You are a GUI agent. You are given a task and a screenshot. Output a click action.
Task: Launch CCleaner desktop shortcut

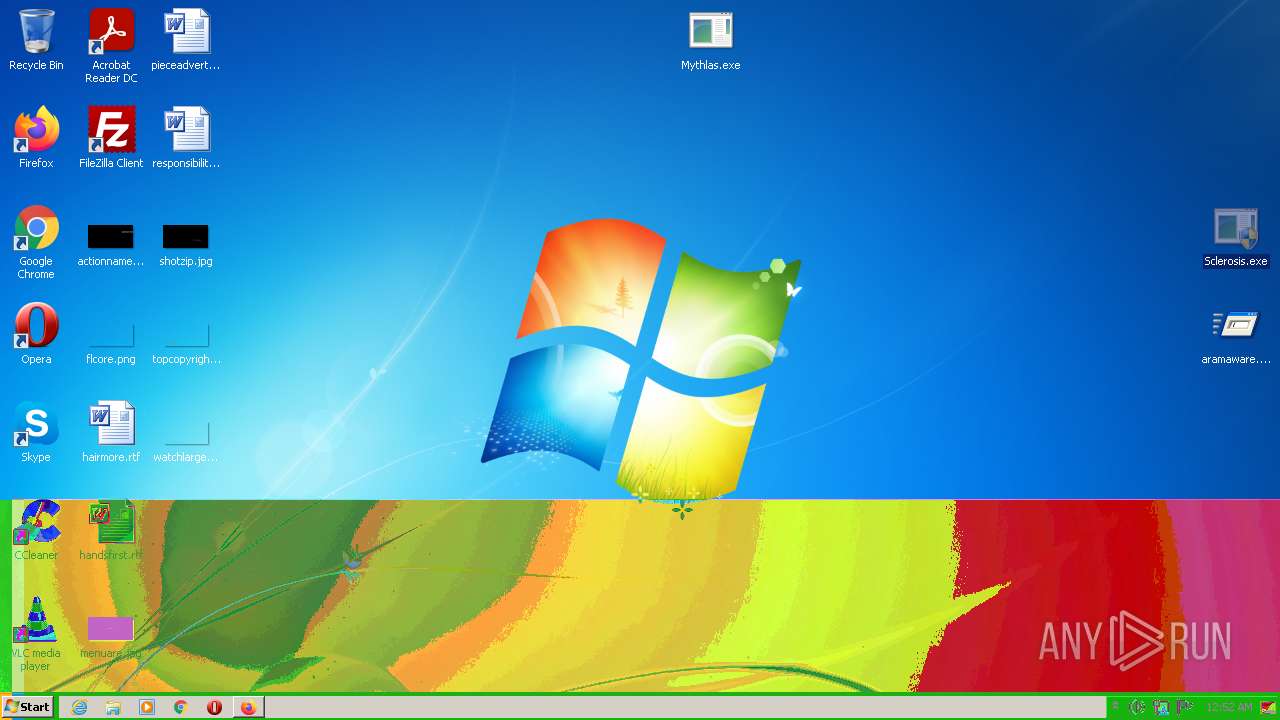36,530
